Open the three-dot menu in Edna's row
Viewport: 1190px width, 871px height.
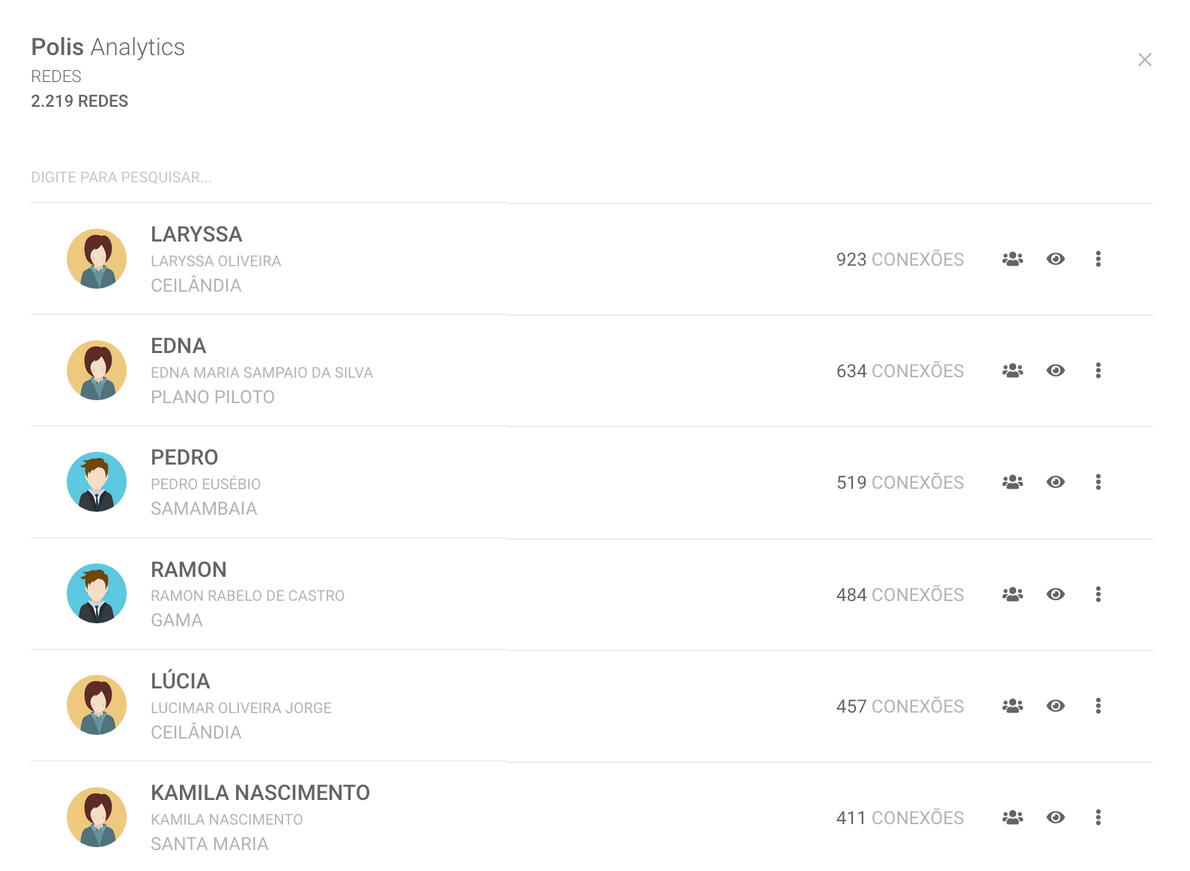1098,371
